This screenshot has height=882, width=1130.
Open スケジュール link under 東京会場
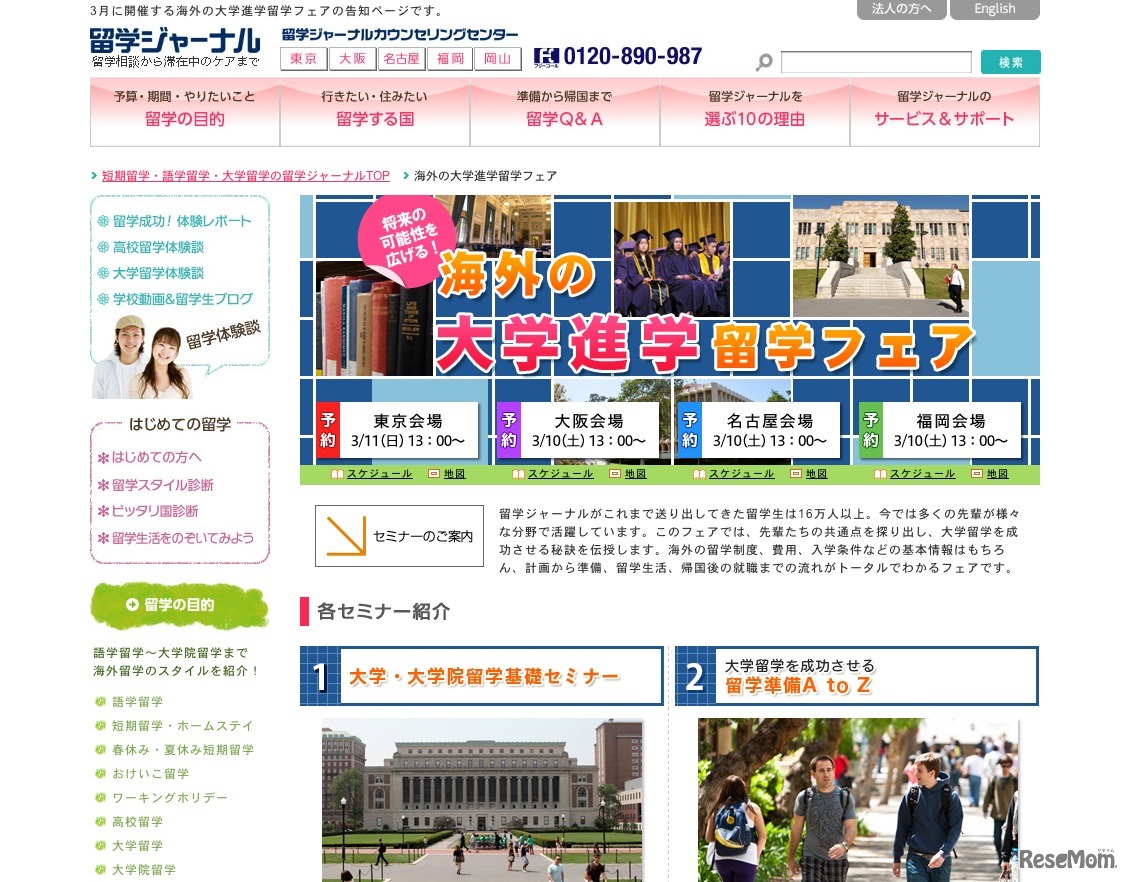(379, 474)
